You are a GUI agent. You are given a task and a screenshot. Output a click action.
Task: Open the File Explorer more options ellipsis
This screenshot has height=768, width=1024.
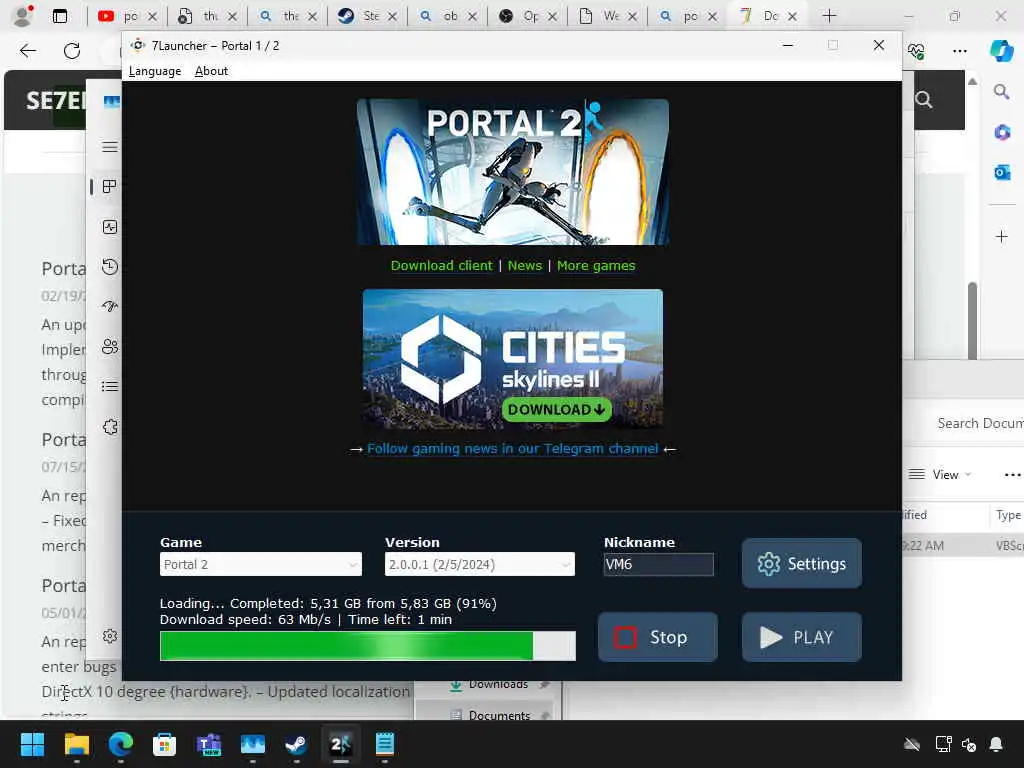point(1012,475)
